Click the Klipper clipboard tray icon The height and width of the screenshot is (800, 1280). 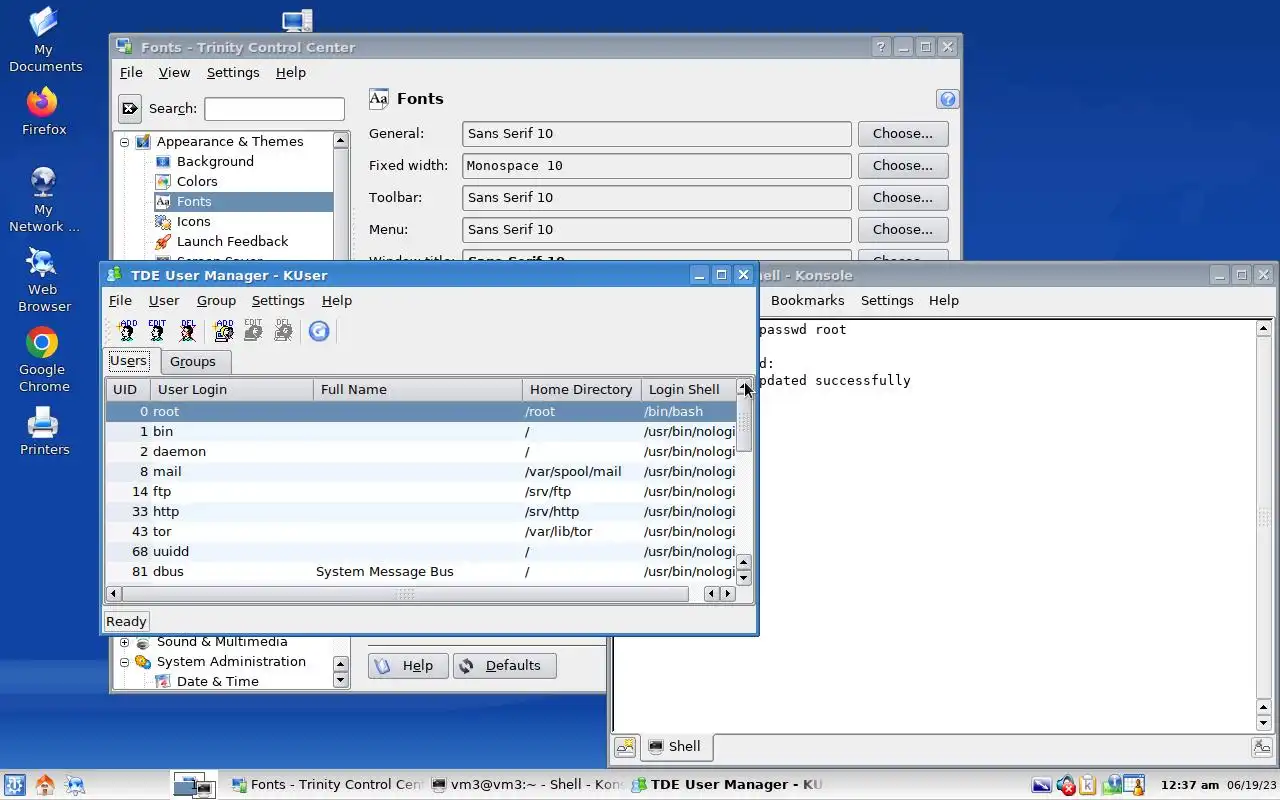(1087, 785)
